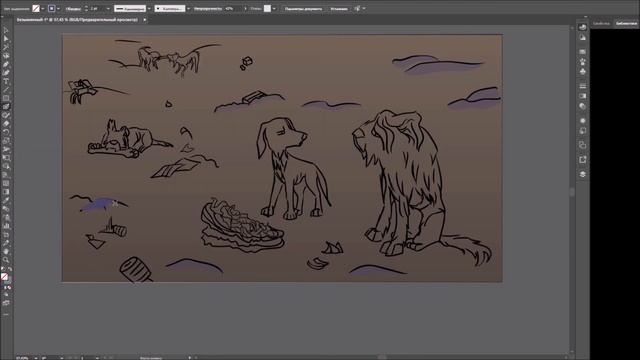Image resolution: width=640 pixels, height=360 pixels.
Task: Change the screen mode button
Action: pyautogui.click(x=6, y=303)
